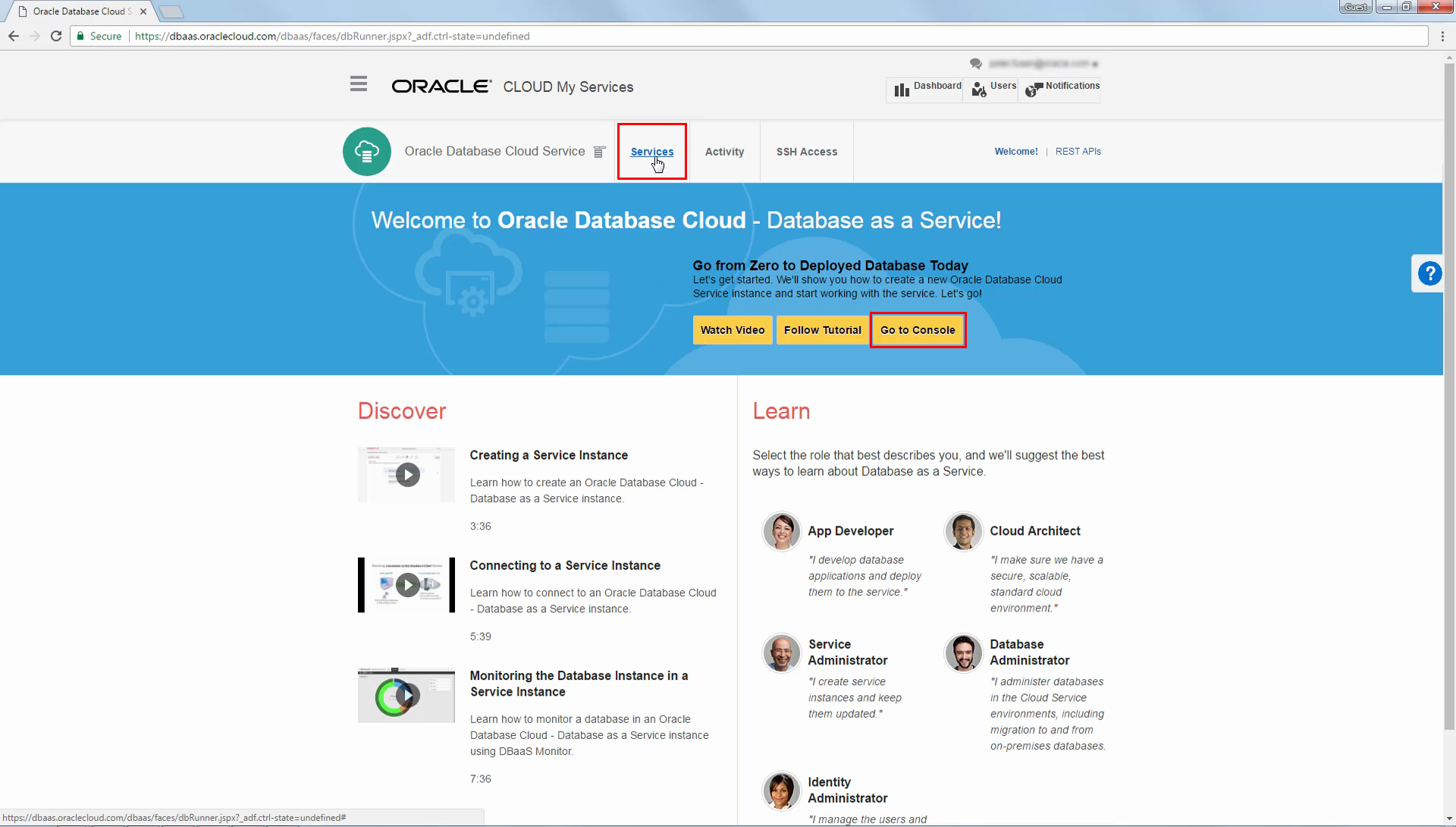This screenshot has height=827, width=1456.
Task: Open the blue help question mark icon
Action: click(1429, 273)
